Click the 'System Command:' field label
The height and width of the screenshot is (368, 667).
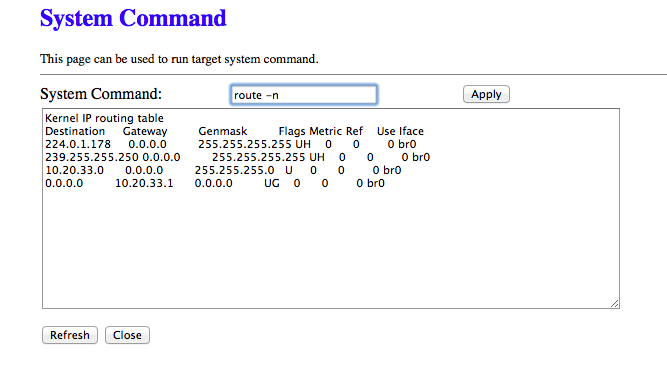coord(101,94)
